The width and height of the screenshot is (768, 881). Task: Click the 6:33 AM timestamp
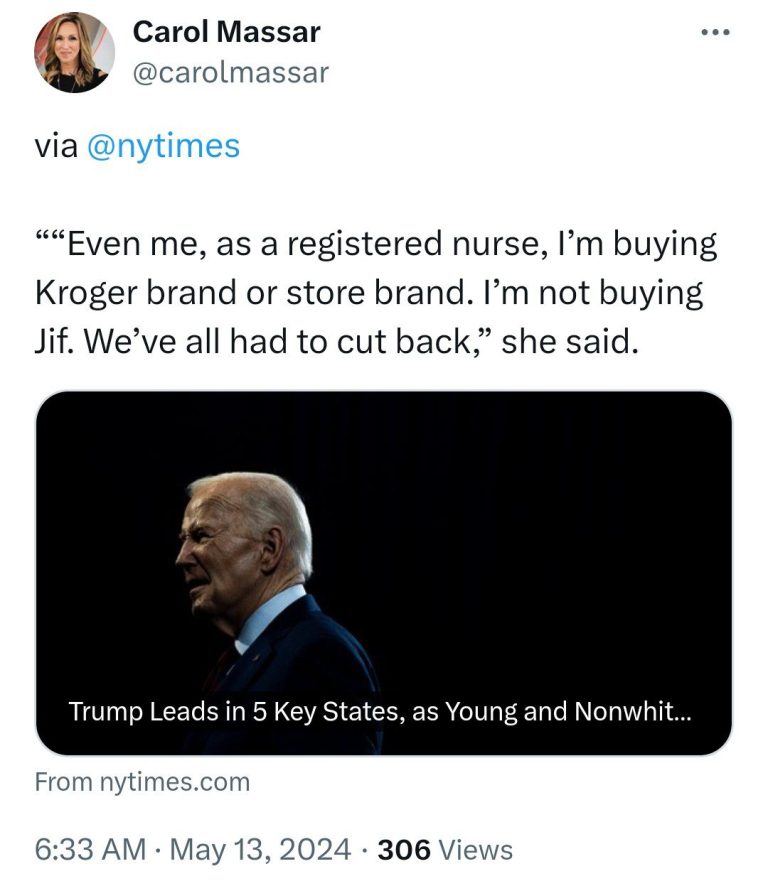point(90,849)
